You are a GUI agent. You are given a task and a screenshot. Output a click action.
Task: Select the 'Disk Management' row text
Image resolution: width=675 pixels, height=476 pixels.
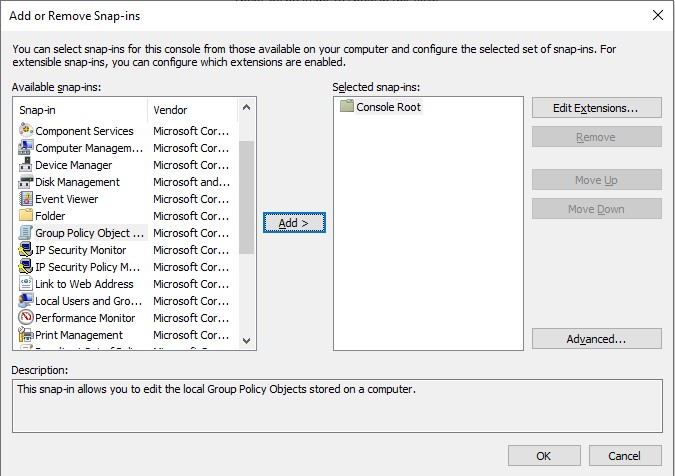(77, 182)
